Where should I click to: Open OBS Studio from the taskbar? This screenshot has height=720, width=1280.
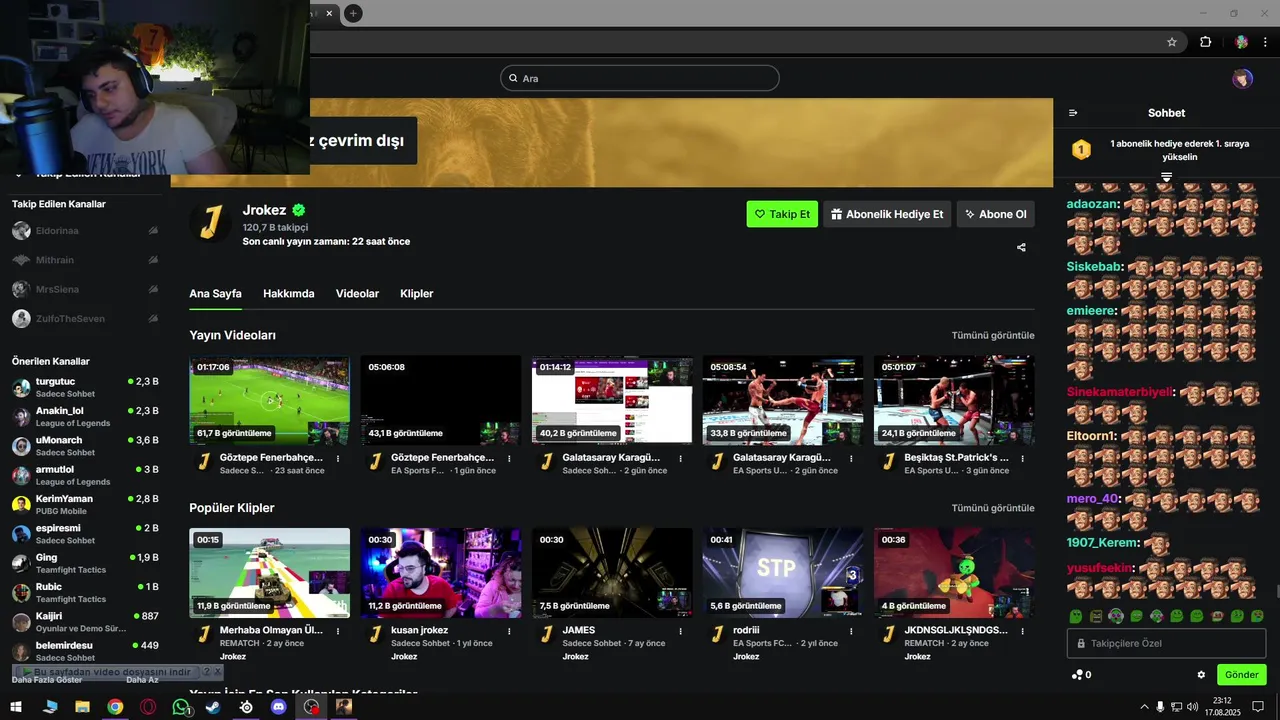(312, 707)
